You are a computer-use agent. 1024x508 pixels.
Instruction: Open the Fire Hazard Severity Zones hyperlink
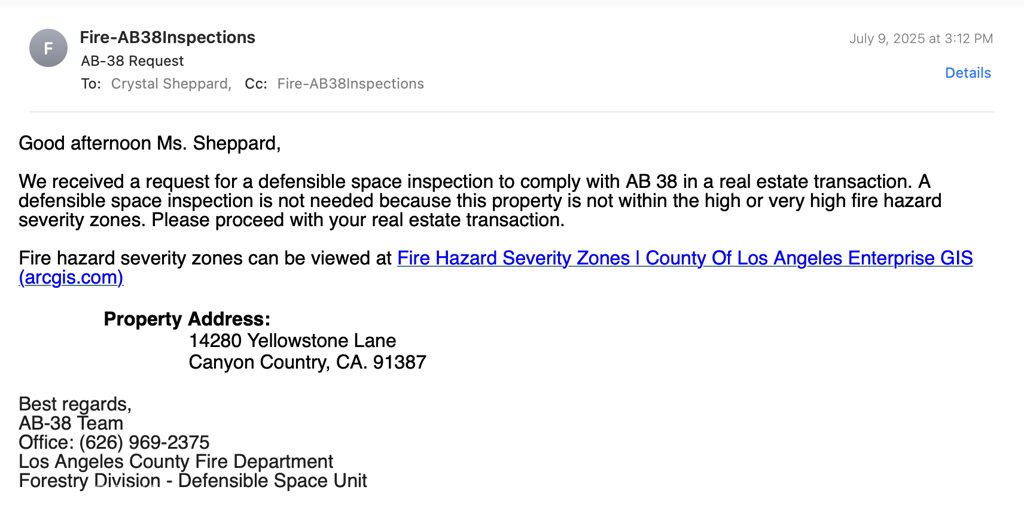coord(684,258)
